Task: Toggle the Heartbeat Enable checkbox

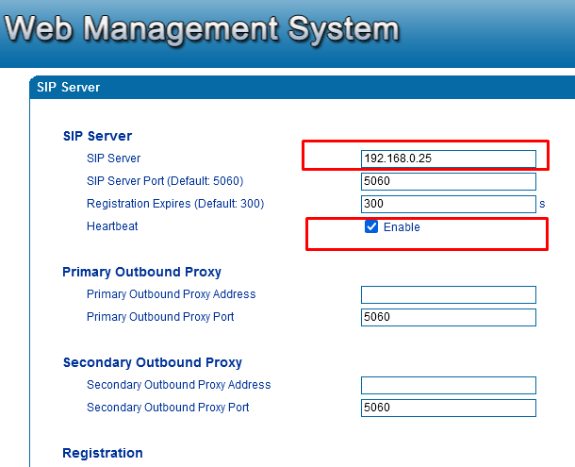Action: 371,227
